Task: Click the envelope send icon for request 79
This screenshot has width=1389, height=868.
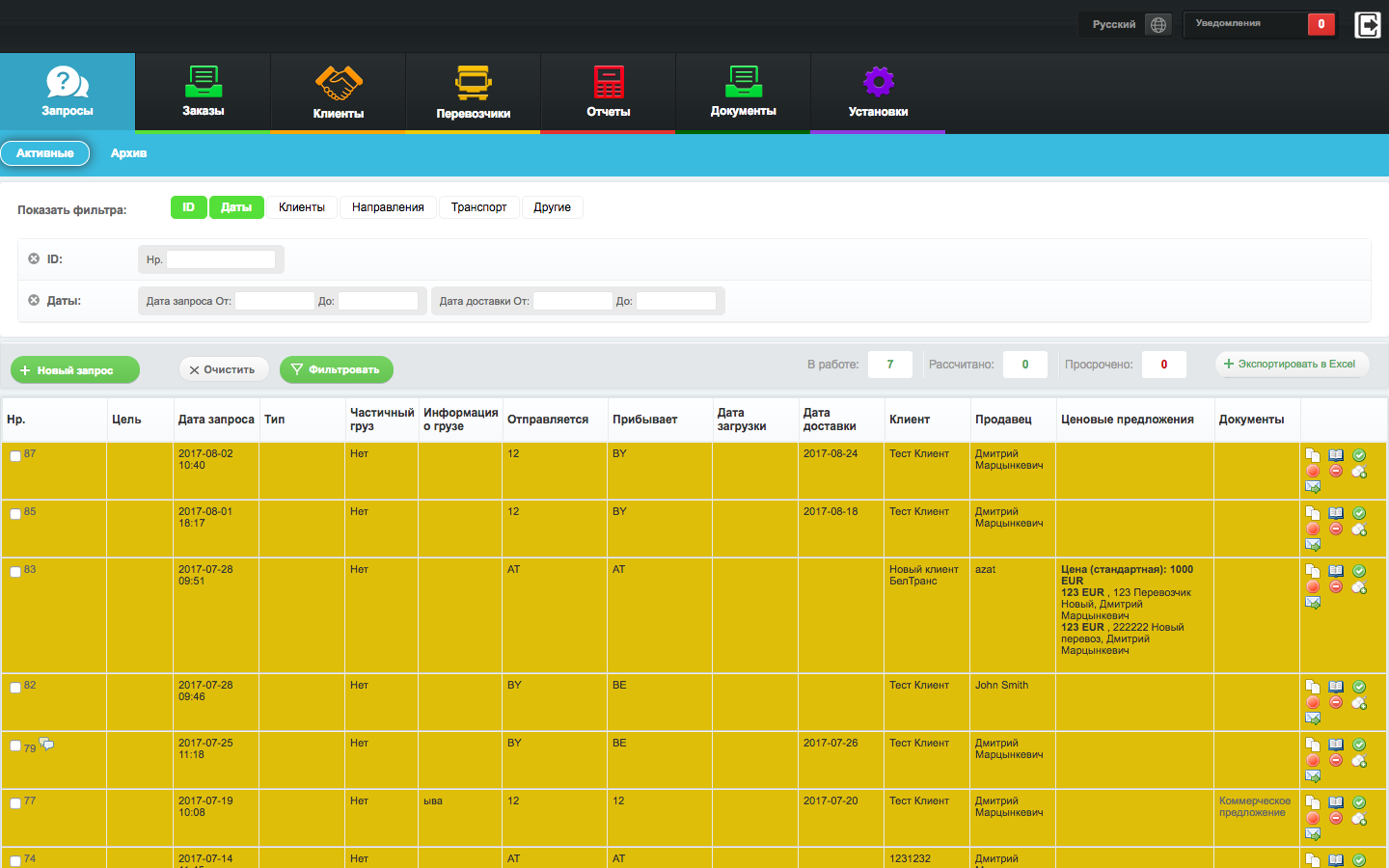Action: 1313,775
